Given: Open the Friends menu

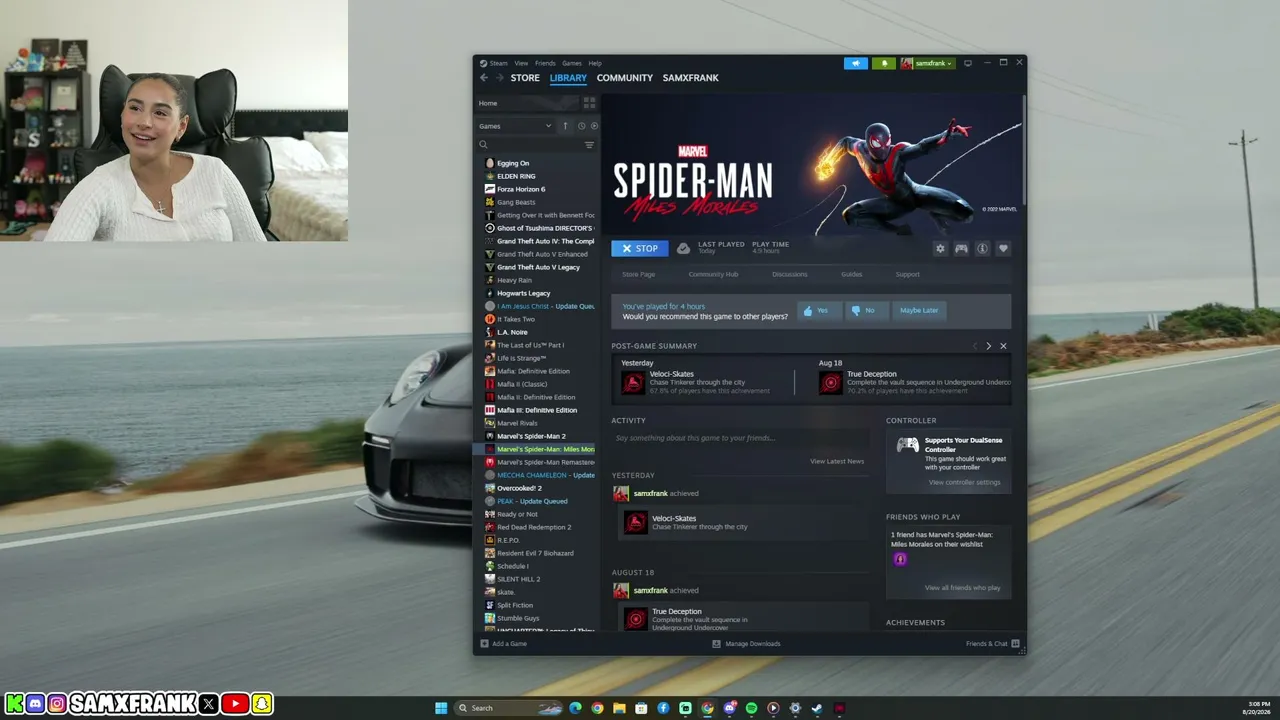Looking at the screenshot, I should point(545,63).
